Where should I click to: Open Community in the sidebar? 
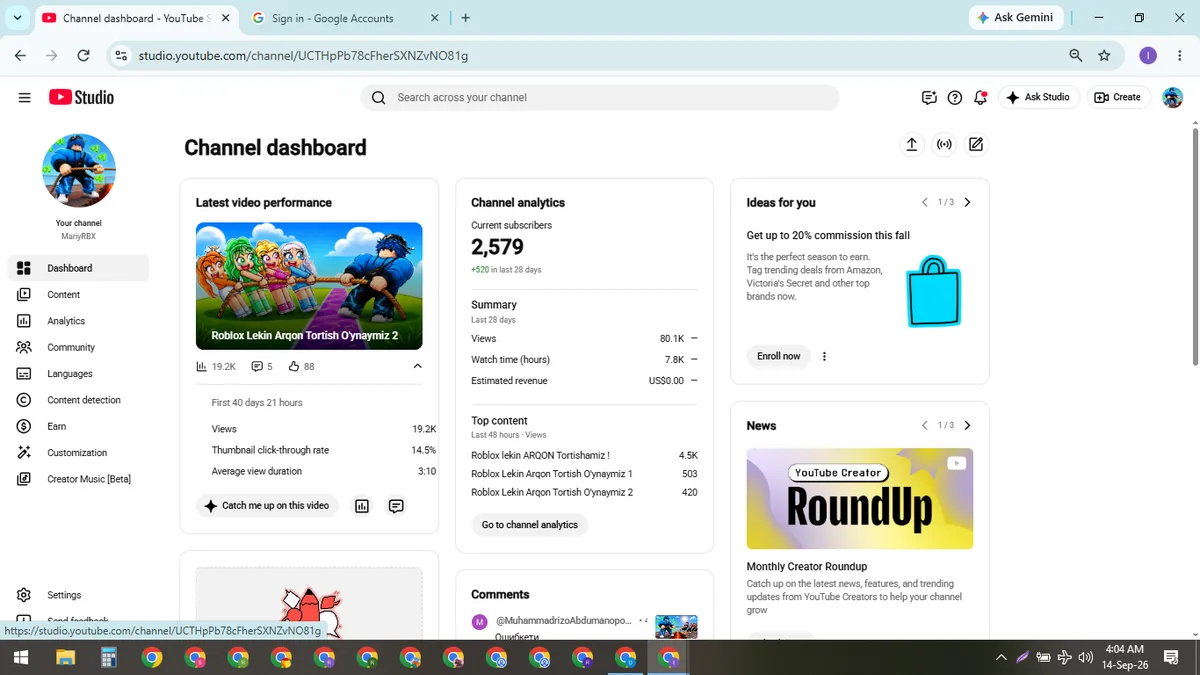pyautogui.click(x=78, y=347)
